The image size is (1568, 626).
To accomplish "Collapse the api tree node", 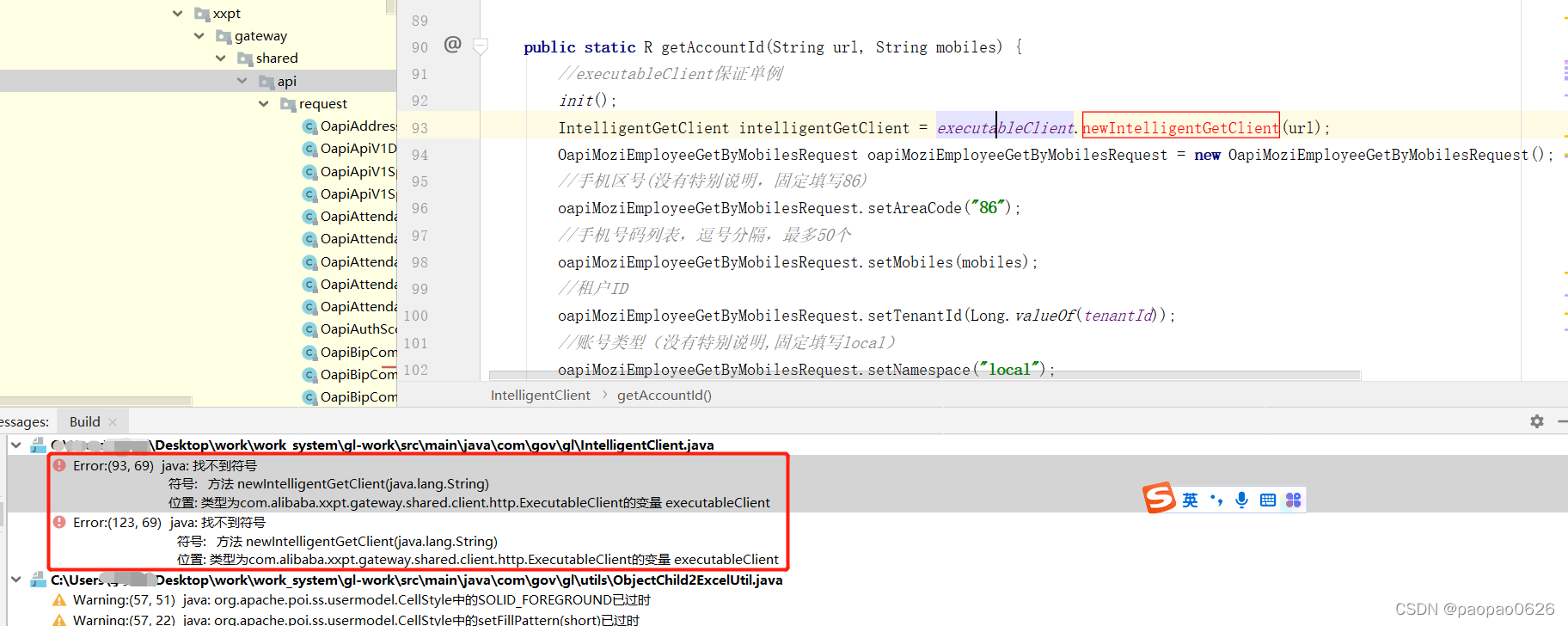I will (242, 81).
